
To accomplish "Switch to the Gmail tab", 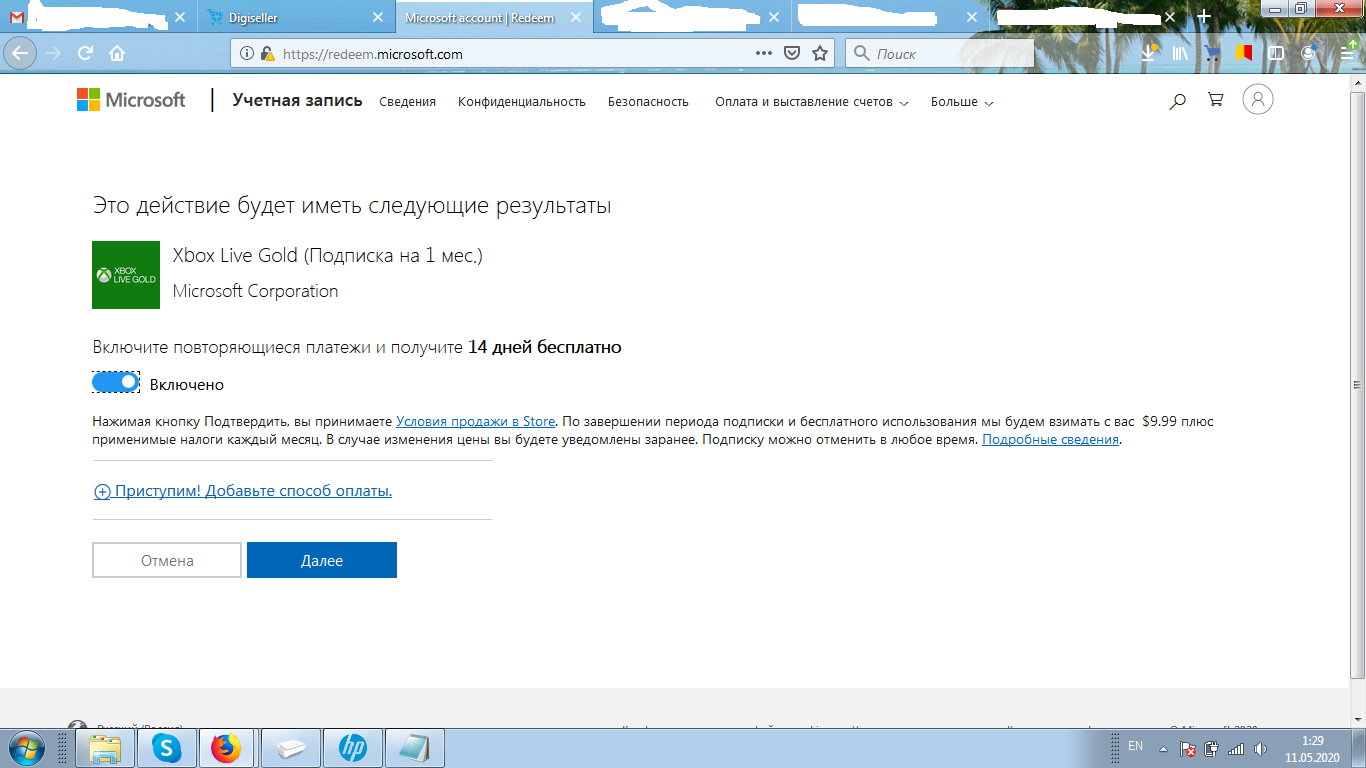I will (97, 18).
